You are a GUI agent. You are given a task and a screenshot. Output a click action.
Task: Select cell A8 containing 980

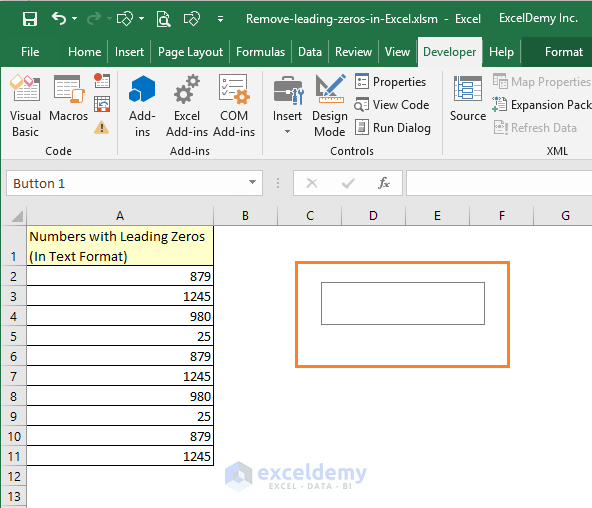[120, 396]
